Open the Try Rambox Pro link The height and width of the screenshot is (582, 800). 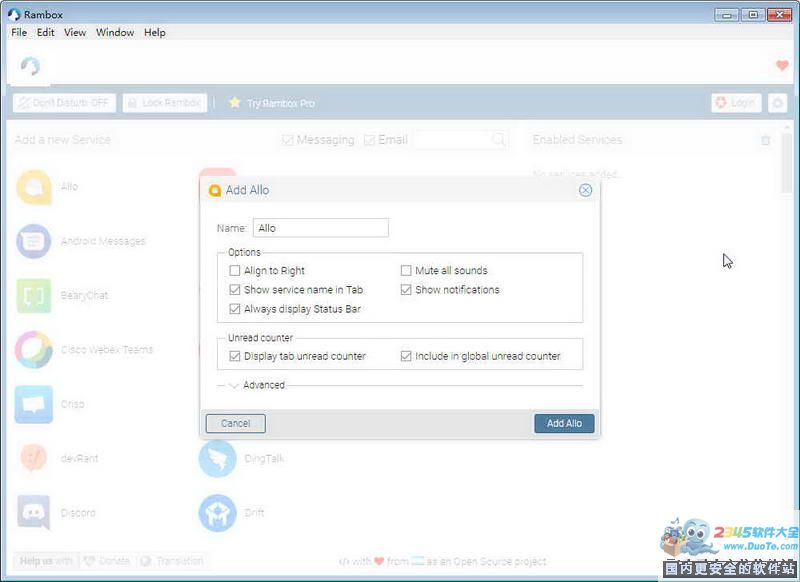coord(272,103)
